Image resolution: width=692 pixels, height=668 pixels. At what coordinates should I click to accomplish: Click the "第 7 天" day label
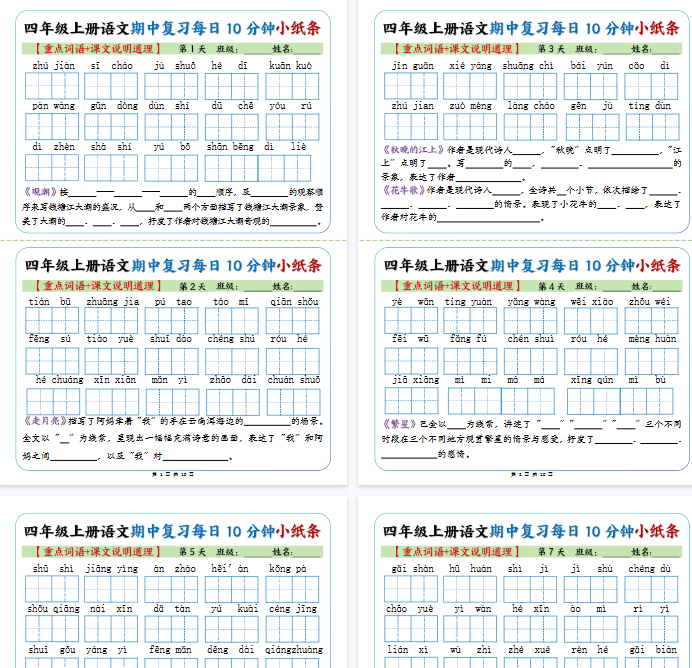coord(551,552)
